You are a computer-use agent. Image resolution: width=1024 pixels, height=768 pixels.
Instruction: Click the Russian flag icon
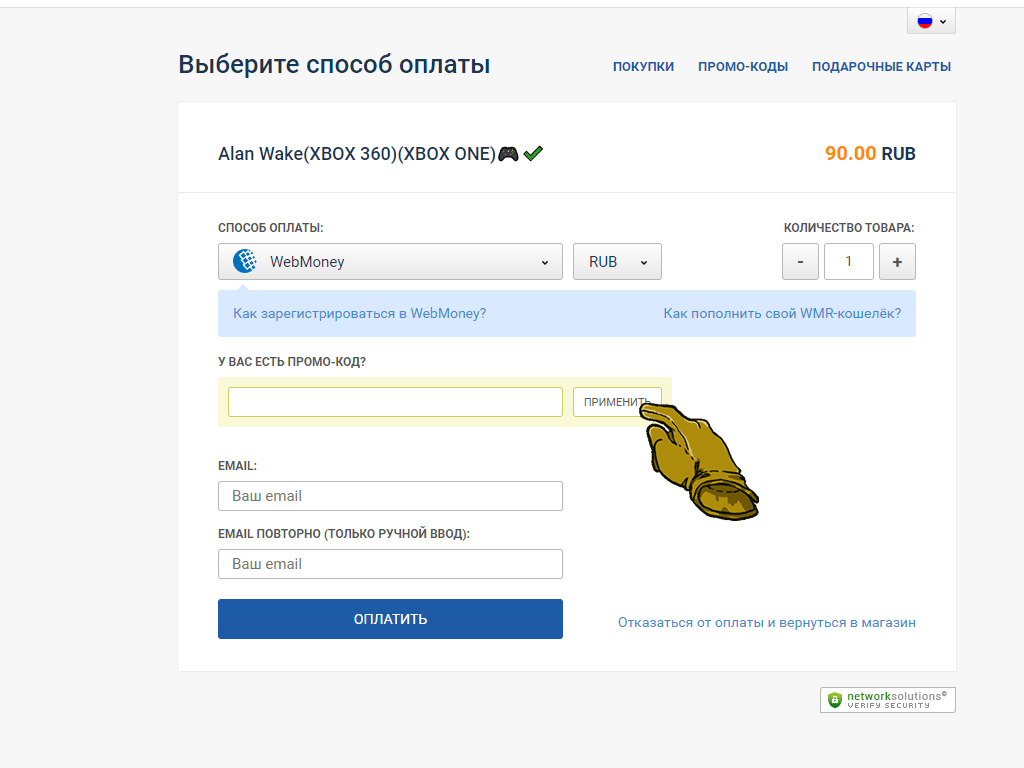[924, 21]
